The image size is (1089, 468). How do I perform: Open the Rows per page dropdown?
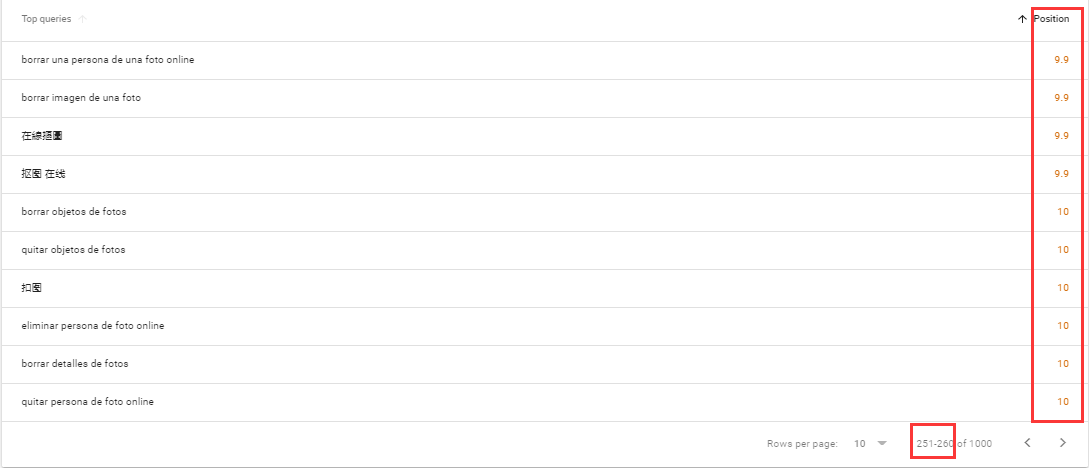[x=881, y=443]
